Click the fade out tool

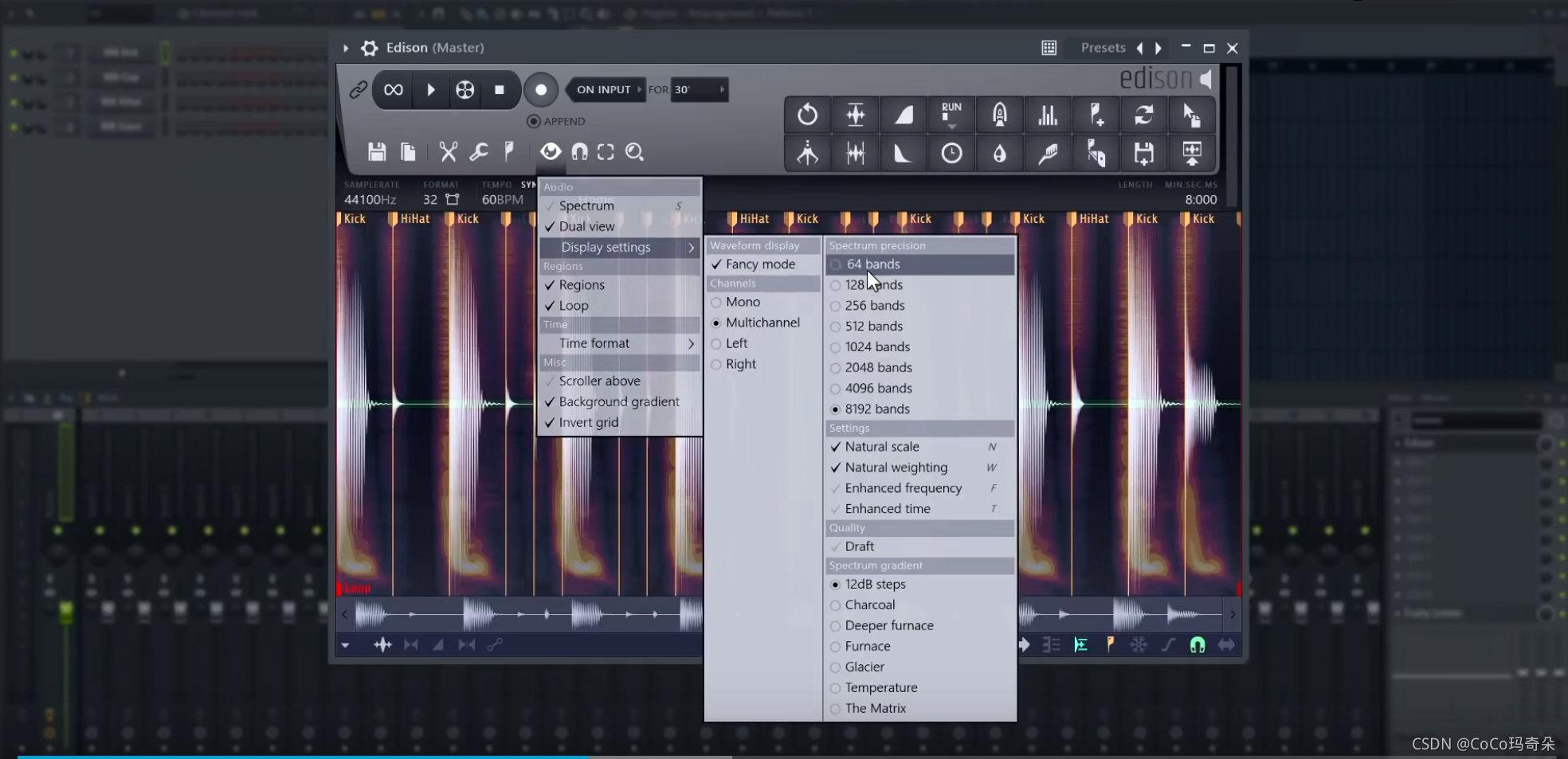904,153
